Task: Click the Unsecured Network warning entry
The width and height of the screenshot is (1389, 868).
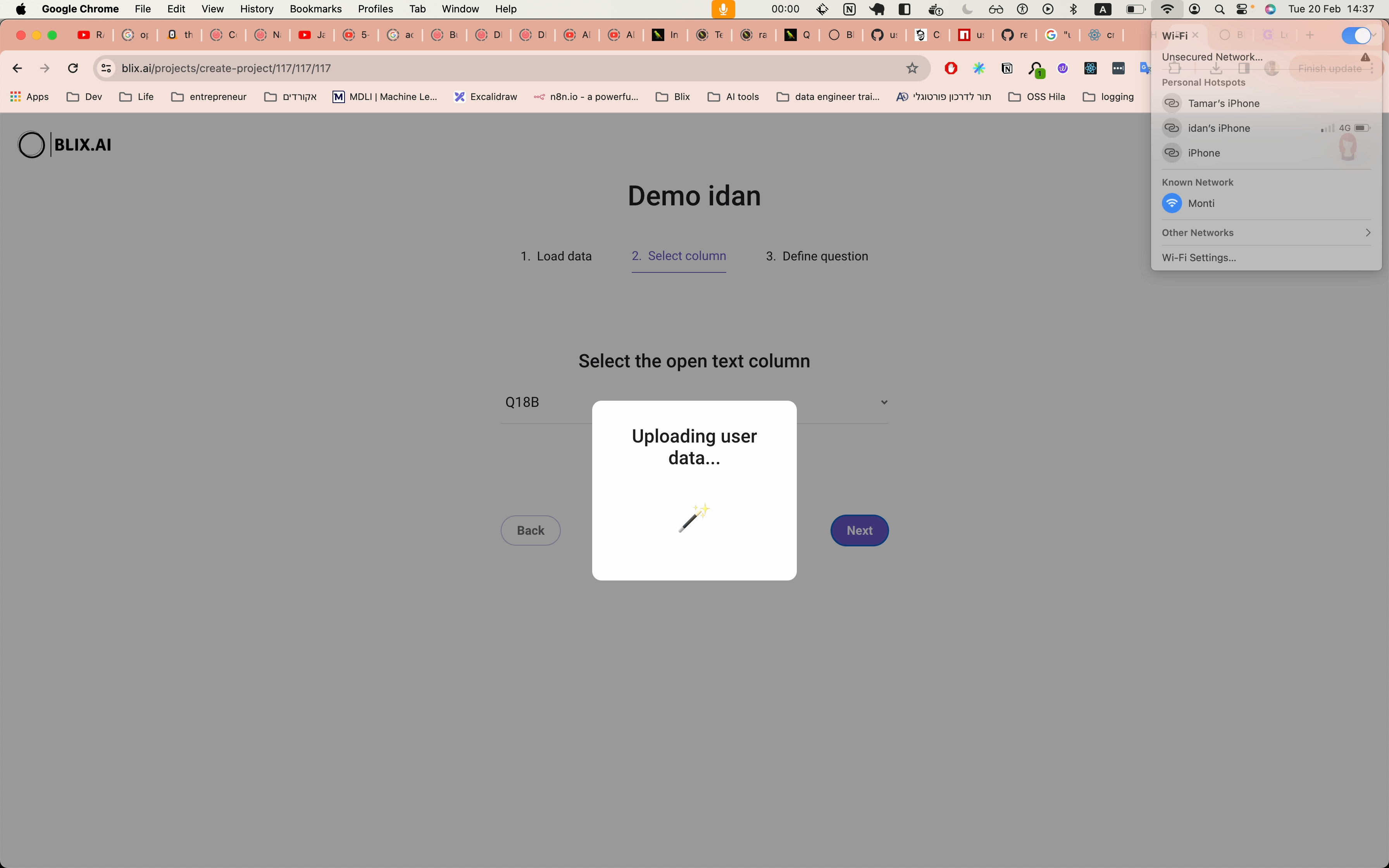Action: coord(1266,57)
